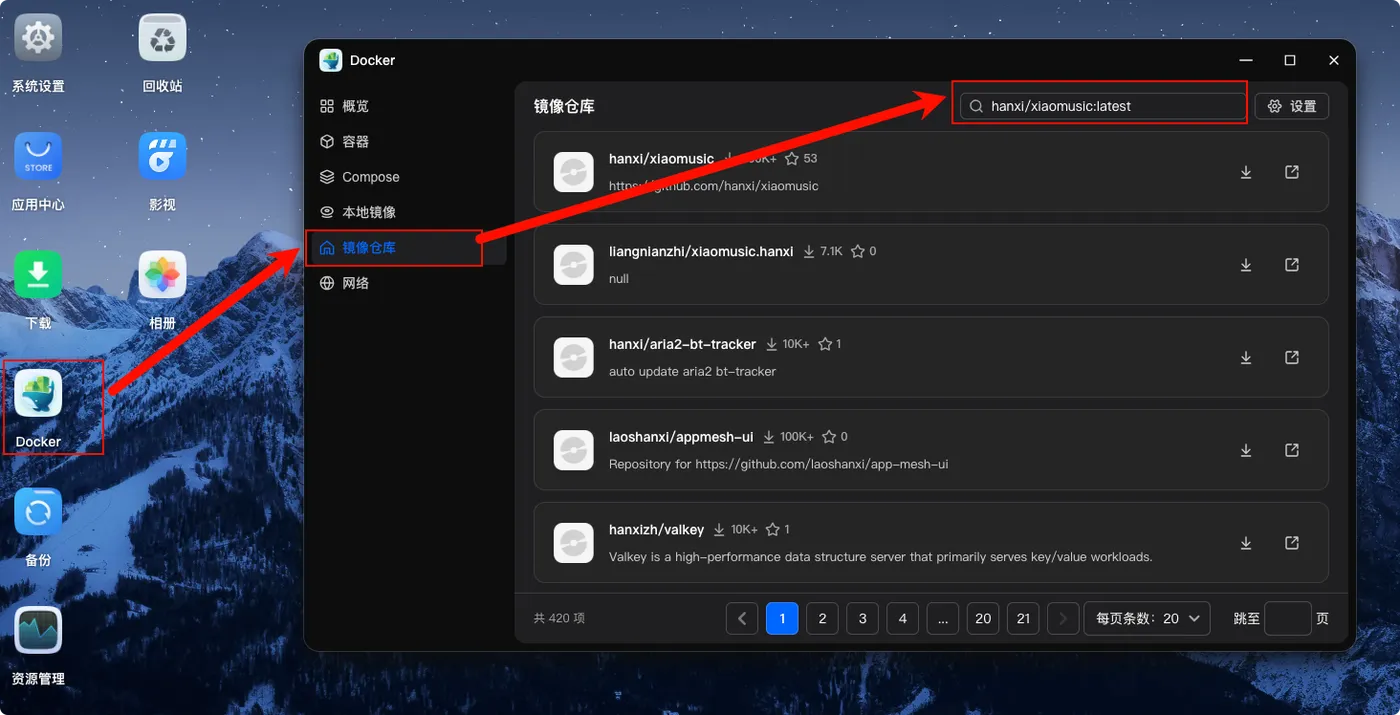Click hanxi/xiaomusic repository name
Image resolution: width=1400 pixels, height=715 pixels.
661,159
